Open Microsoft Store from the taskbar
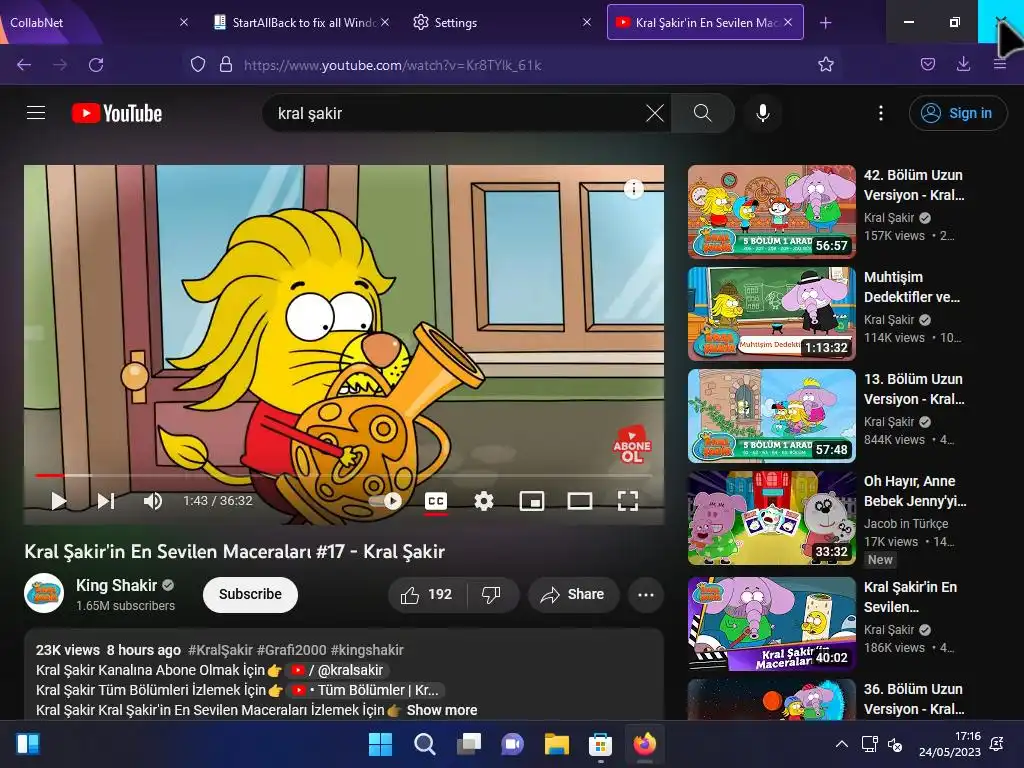The image size is (1024, 768). pos(600,744)
